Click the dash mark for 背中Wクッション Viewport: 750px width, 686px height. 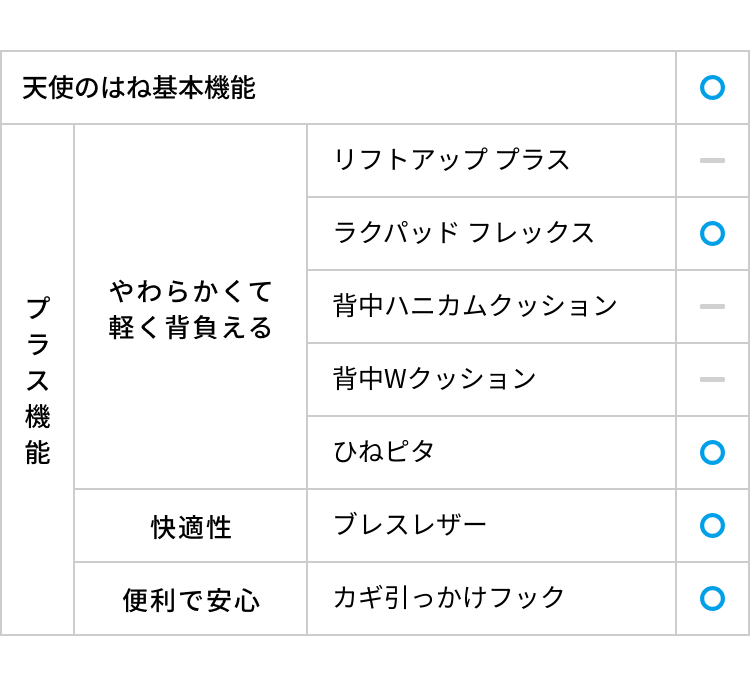pos(712,379)
